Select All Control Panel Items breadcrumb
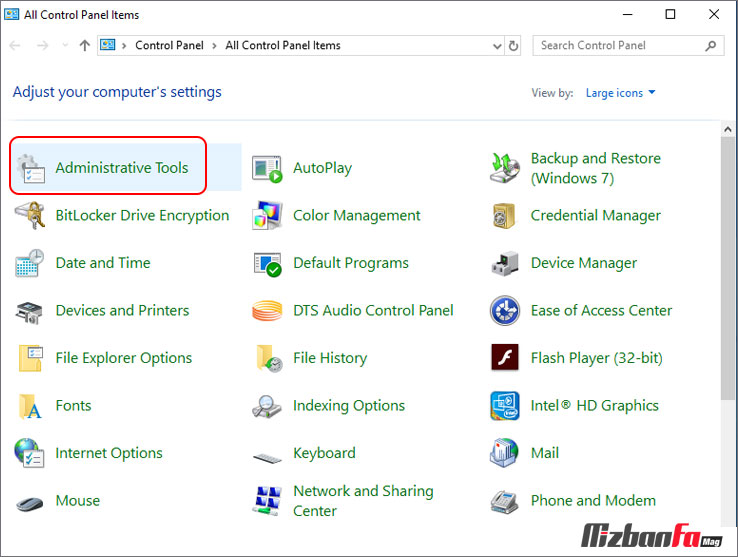738x557 pixels. [283, 45]
